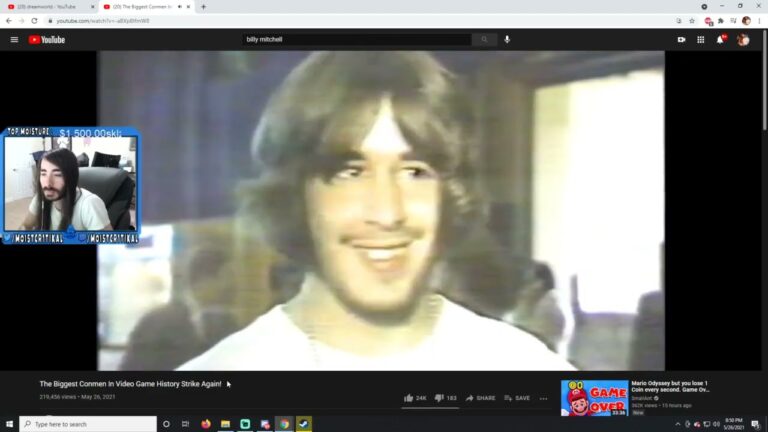Viewport: 768px width, 432px height.
Task: Open Steam from the taskbar
Action: 304,424
